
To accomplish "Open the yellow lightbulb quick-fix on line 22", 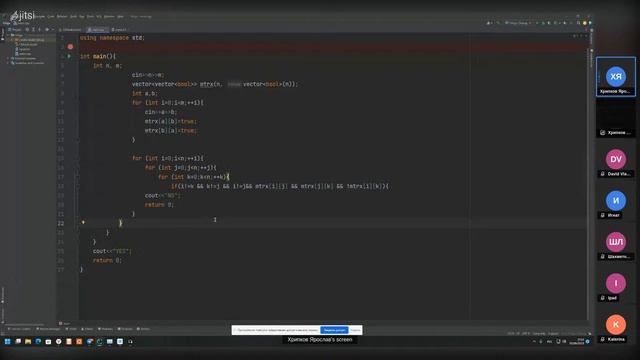I will 83,222.
